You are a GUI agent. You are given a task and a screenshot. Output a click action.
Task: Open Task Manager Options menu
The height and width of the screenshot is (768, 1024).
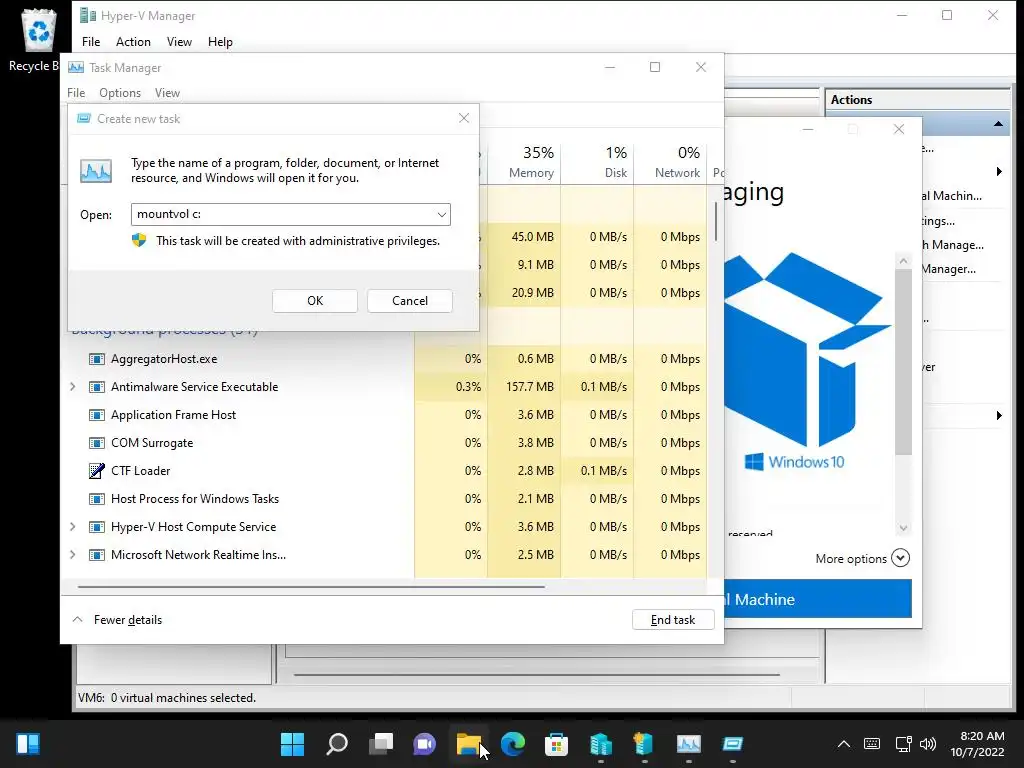[120, 93]
